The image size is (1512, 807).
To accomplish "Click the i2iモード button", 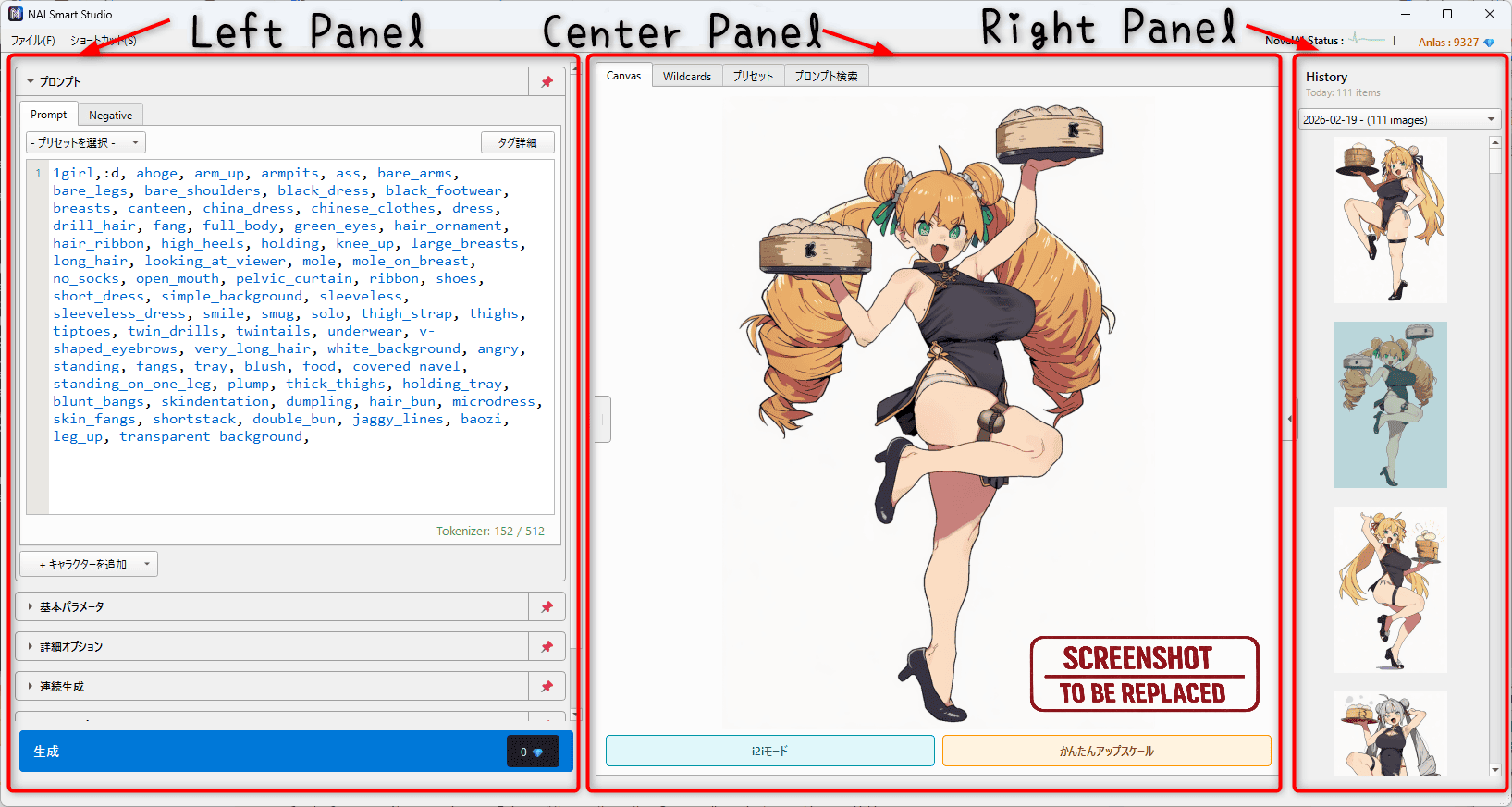I will [770, 751].
